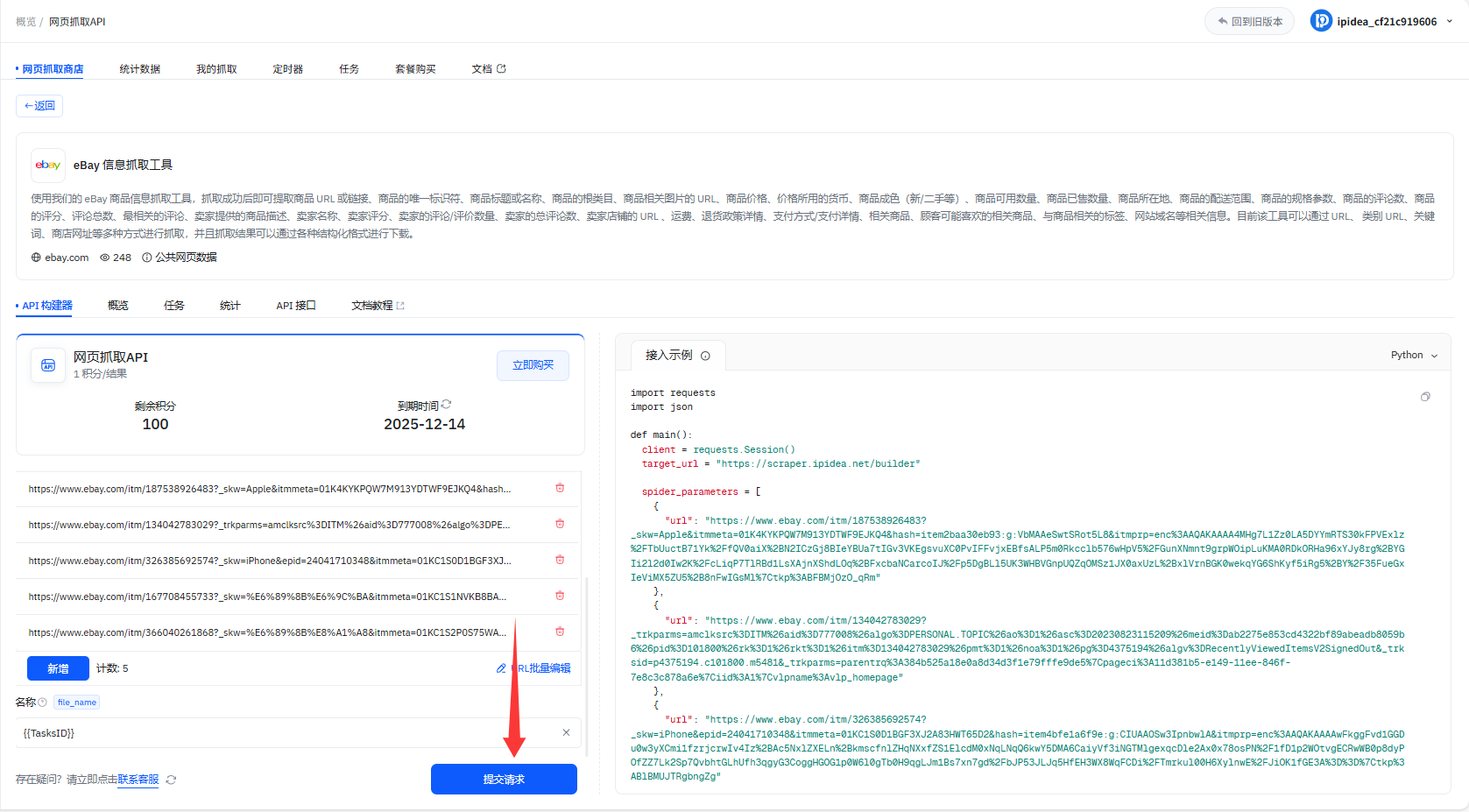Switch to the API 接口 sub-tab
This screenshot has width=1469, height=812.
point(296,306)
